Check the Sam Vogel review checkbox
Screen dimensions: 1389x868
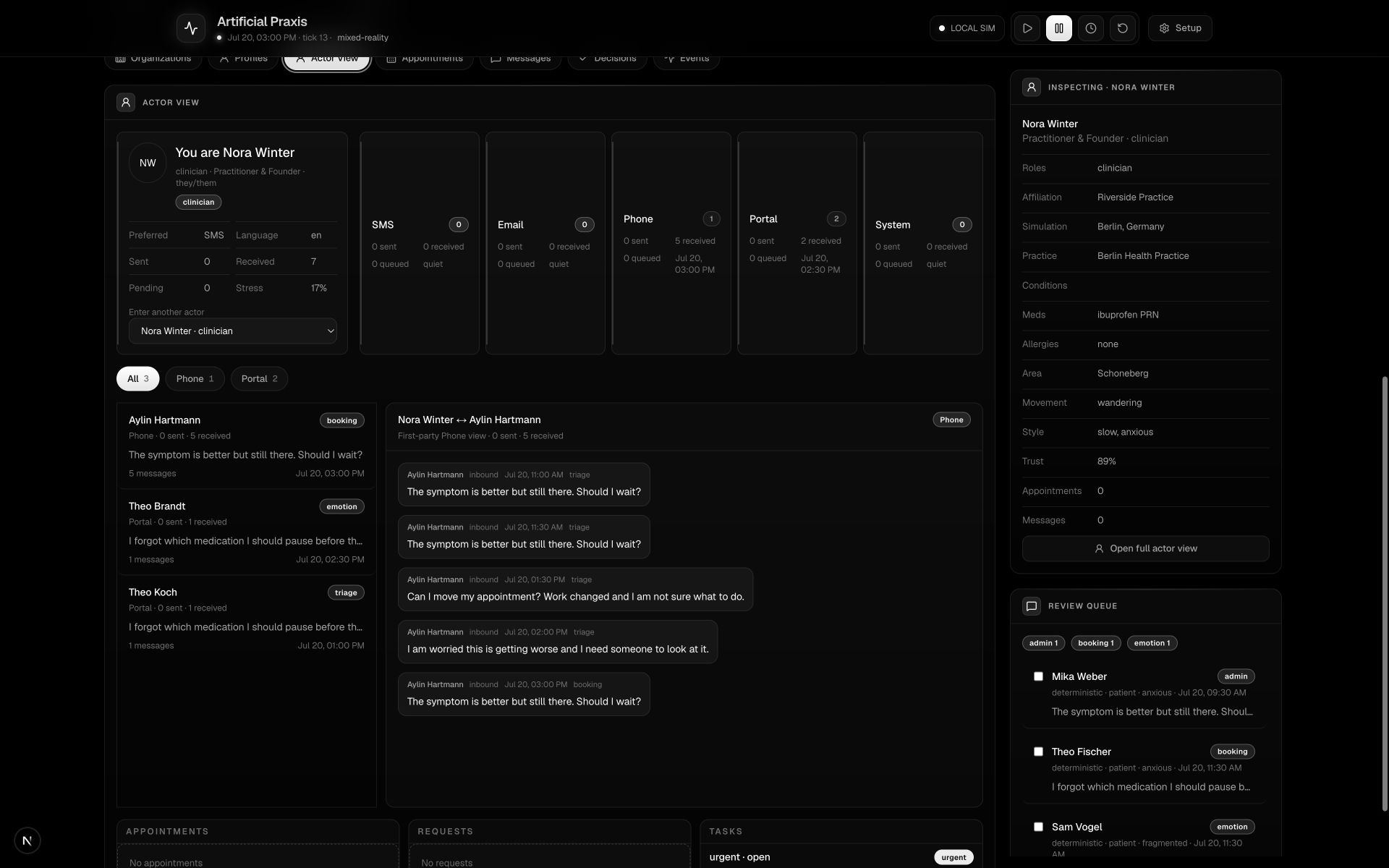pos(1038,827)
